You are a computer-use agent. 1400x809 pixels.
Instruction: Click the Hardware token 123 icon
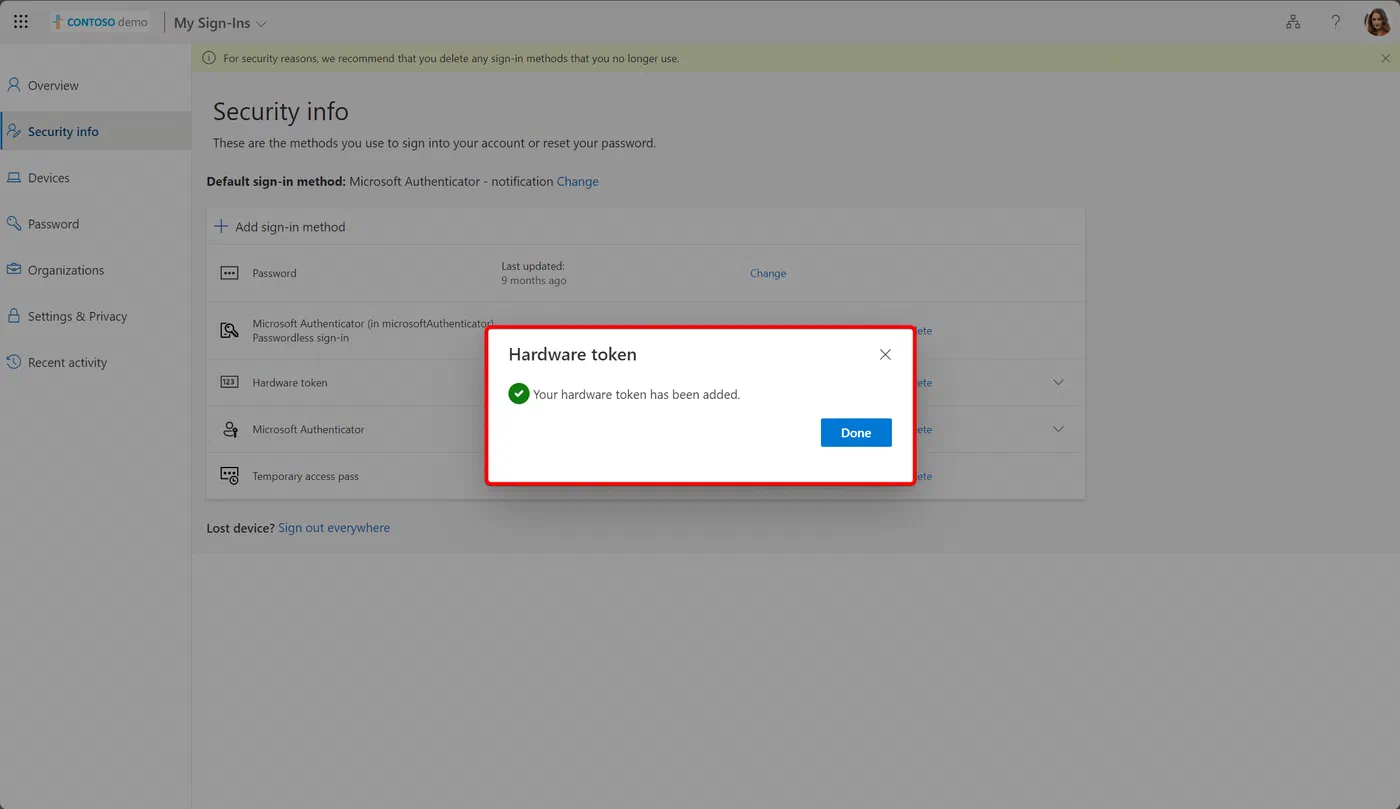[x=229, y=382]
